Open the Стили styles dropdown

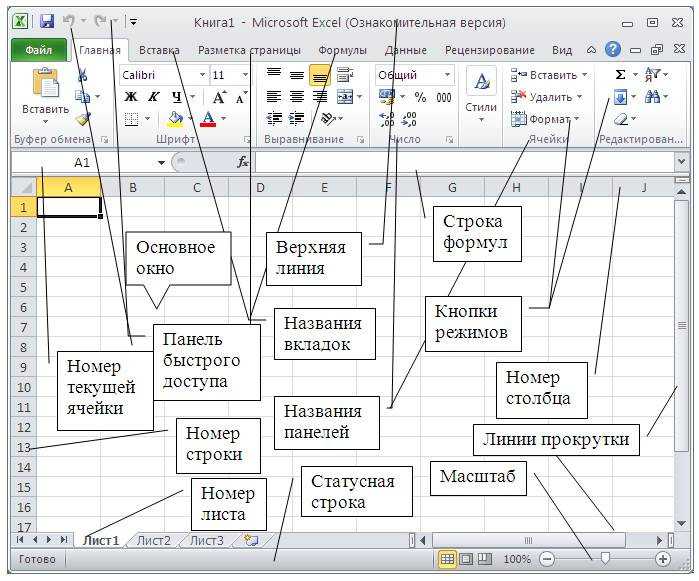pos(481,119)
